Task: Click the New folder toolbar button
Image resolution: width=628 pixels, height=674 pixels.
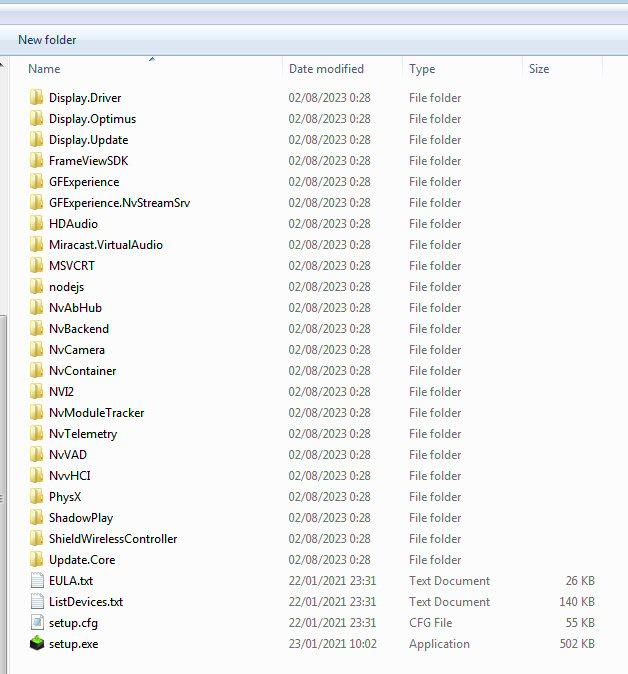Action: pos(47,40)
